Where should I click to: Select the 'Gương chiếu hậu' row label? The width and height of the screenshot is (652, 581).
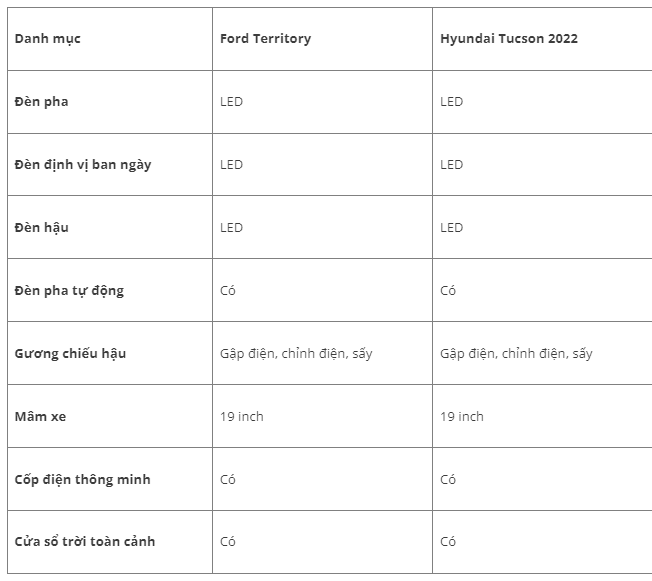[70, 354]
